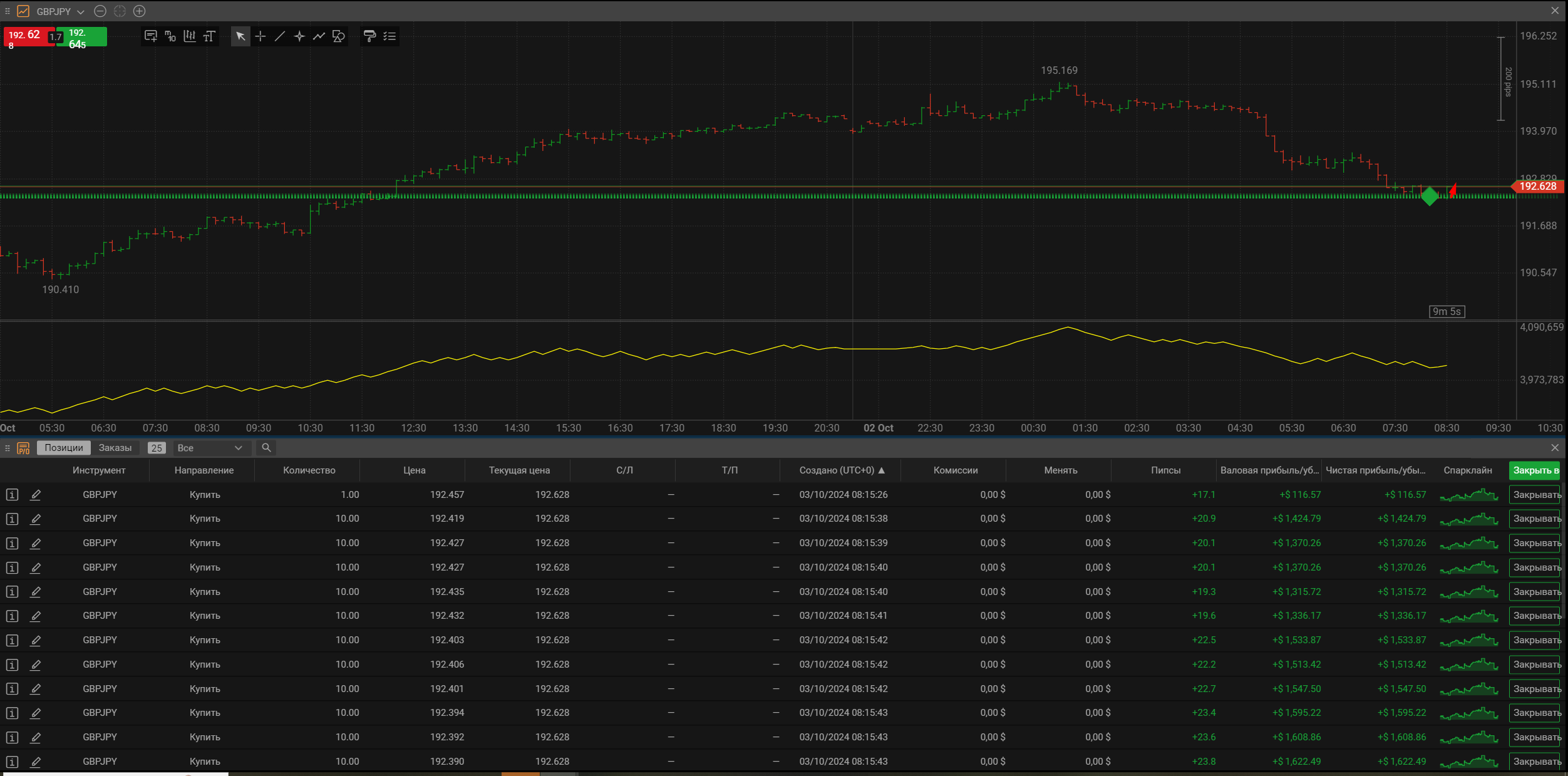This screenshot has height=776, width=1568.
Task: Click the Комиссии column header
Action: [x=956, y=470]
